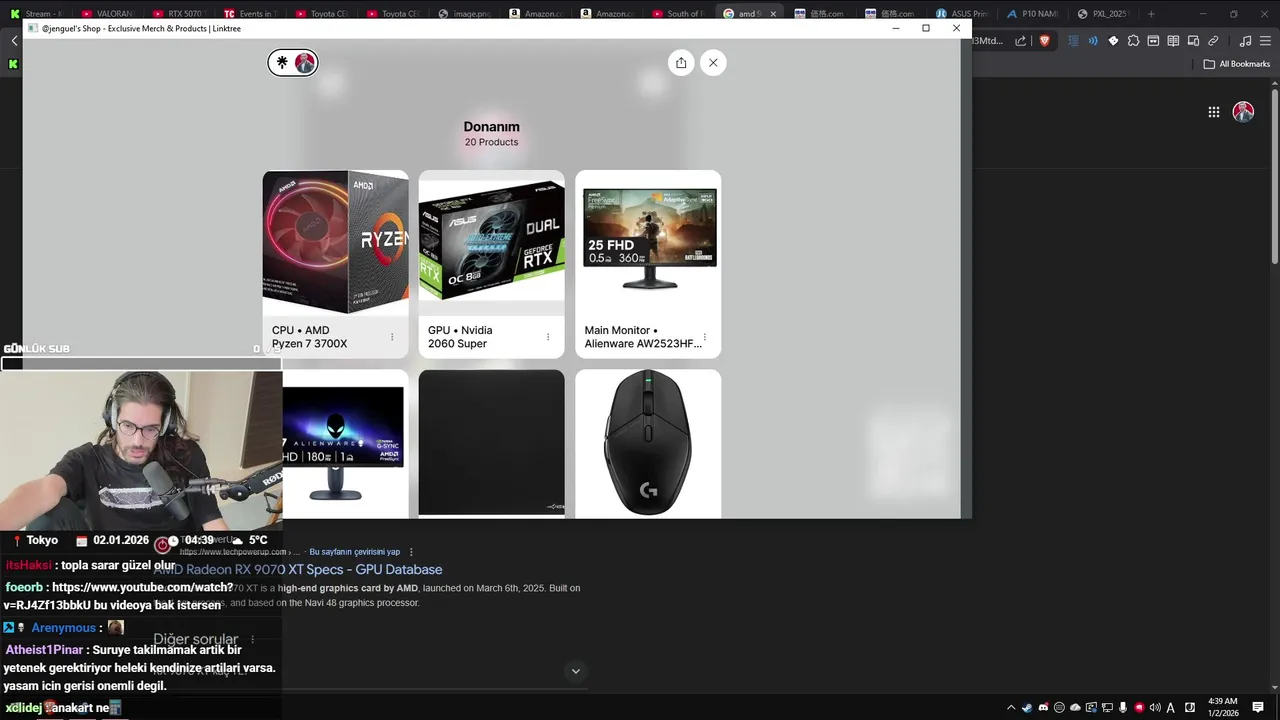This screenshot has width=1280, height=720.
Task: Open the Logitech G mouse product card
Action: pyautogui.click(x=648, y=444)
